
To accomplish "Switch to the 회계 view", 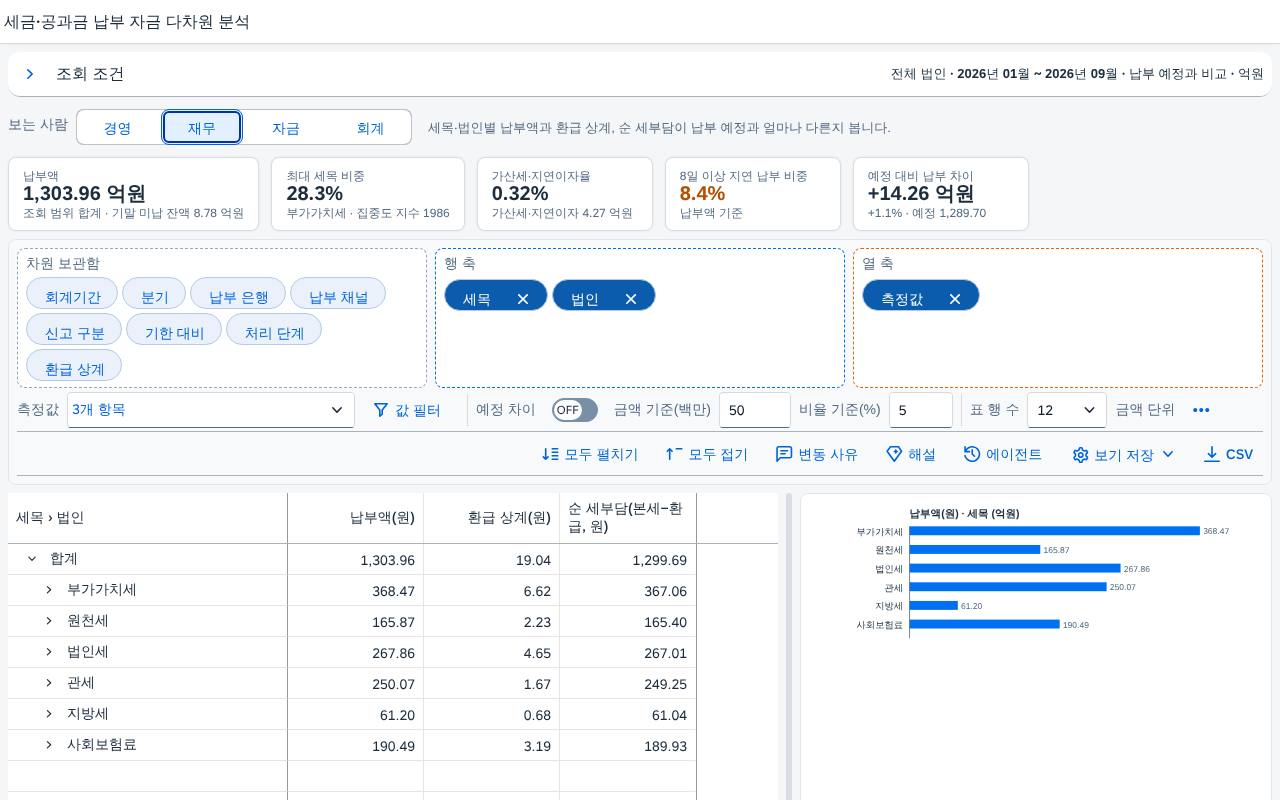I will click(x=370, y=127).
